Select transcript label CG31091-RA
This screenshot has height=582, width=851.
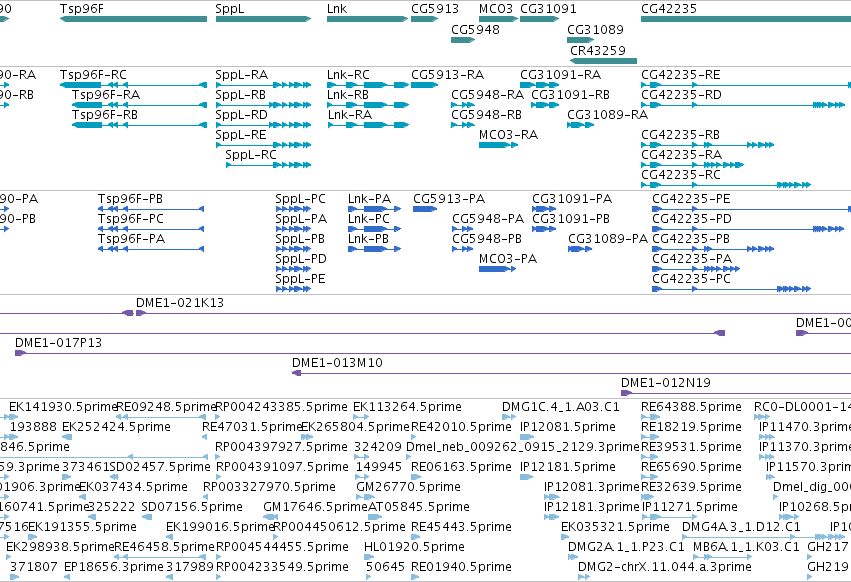click(x=561, y=75)
